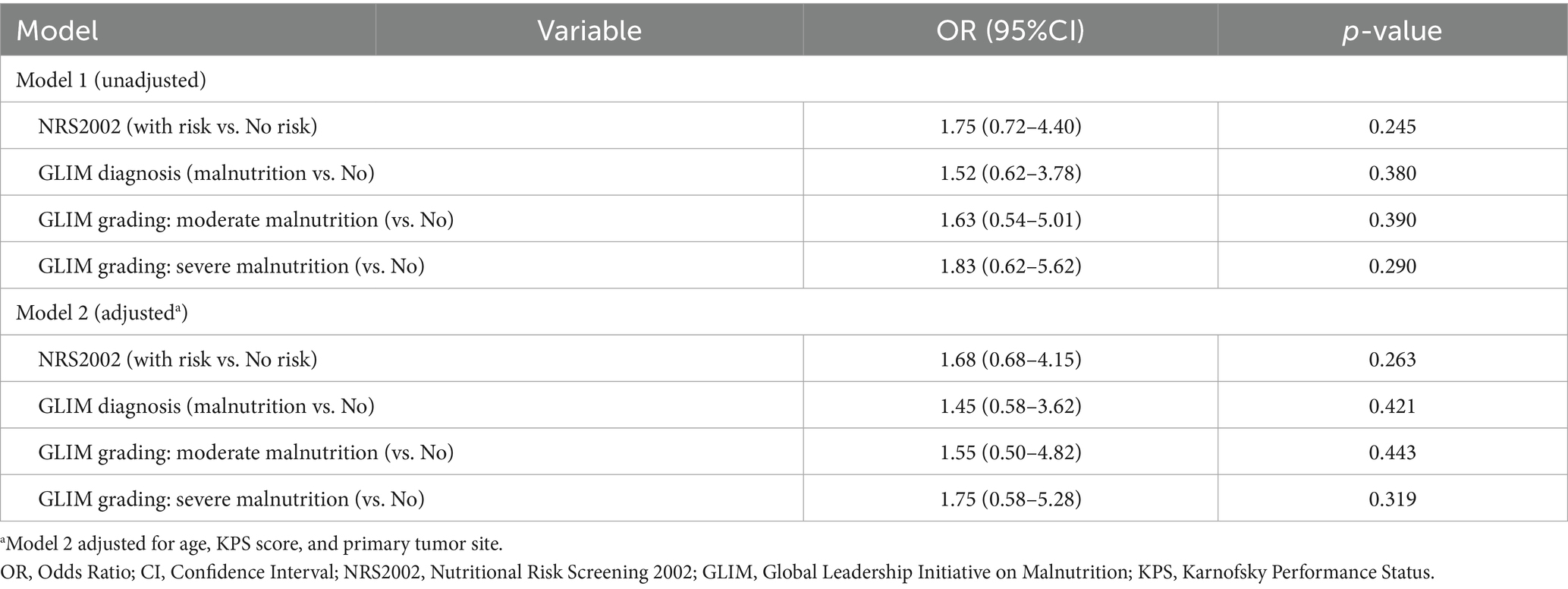Select the "p-value" column header
The height and width of the screenshot is (589, 1568).
tap(1392, 30)
